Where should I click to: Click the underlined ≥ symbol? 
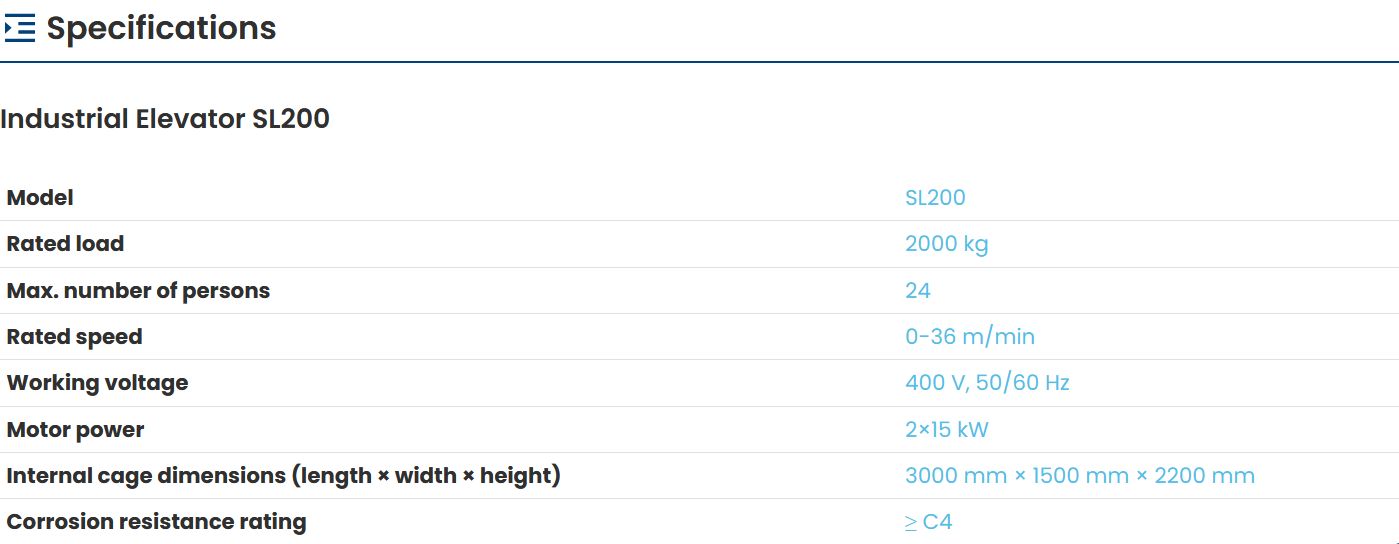910,522
